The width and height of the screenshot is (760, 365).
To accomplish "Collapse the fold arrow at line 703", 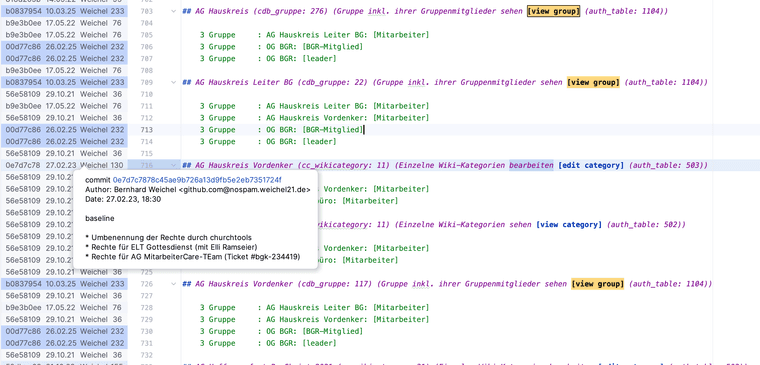I will pyautogui.click(x=174, y=11).
